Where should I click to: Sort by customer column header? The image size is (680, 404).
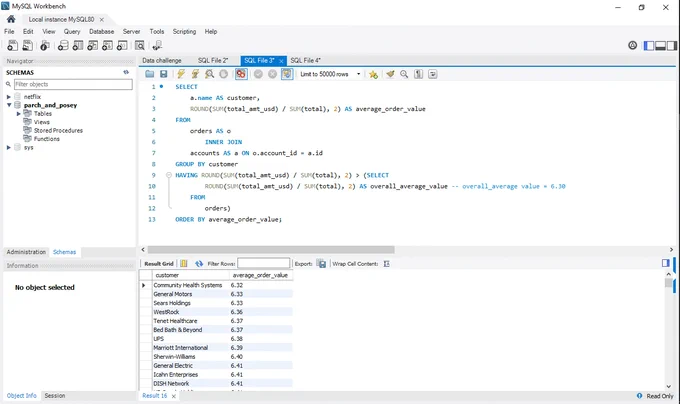tap(190, 275)
